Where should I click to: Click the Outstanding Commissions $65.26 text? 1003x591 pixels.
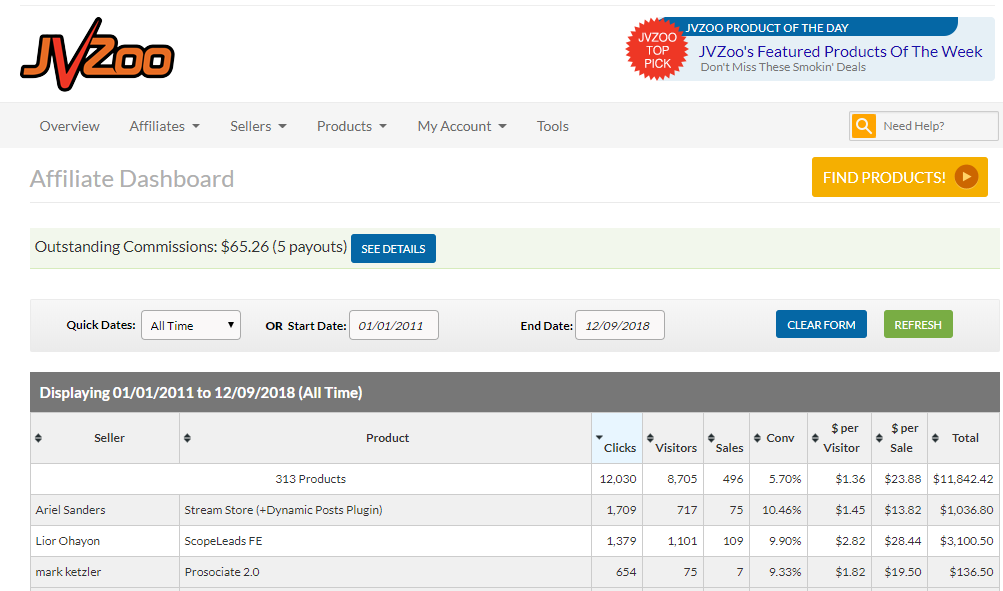191,247
